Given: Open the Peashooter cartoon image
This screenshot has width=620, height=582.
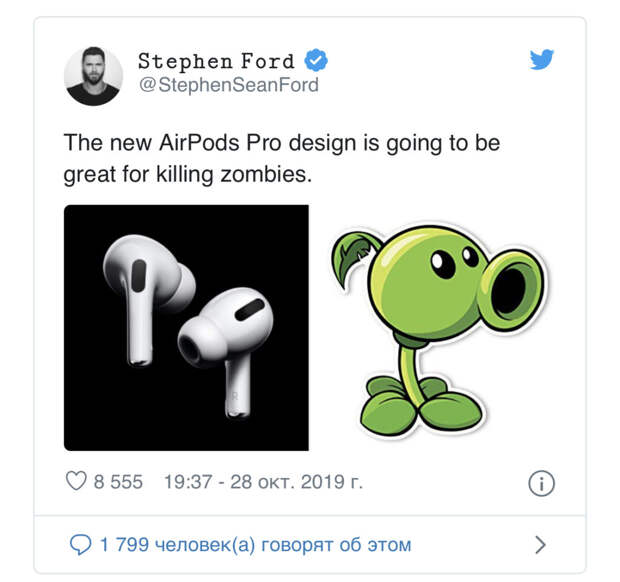Looking at the screenshot, I should coord(438,329).
